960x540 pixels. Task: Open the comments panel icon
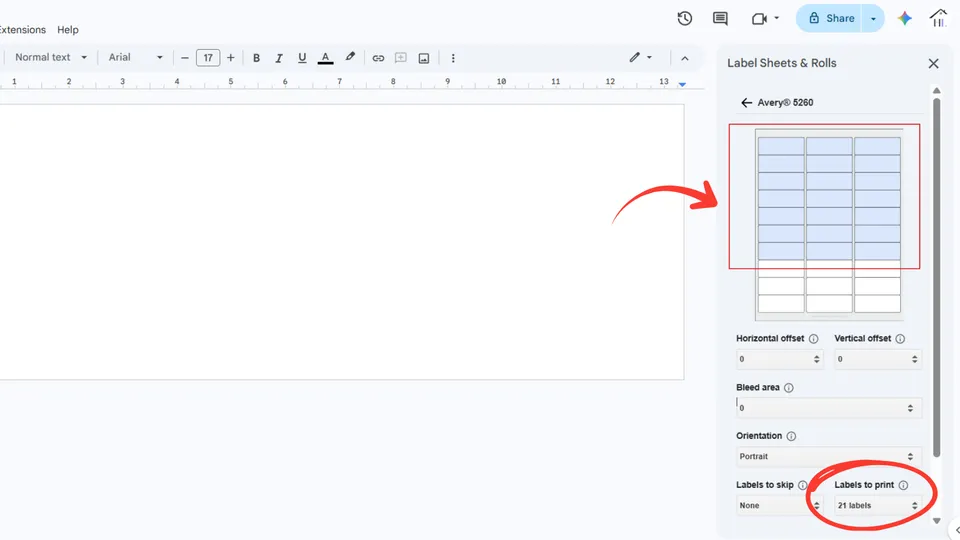[720, 18]
